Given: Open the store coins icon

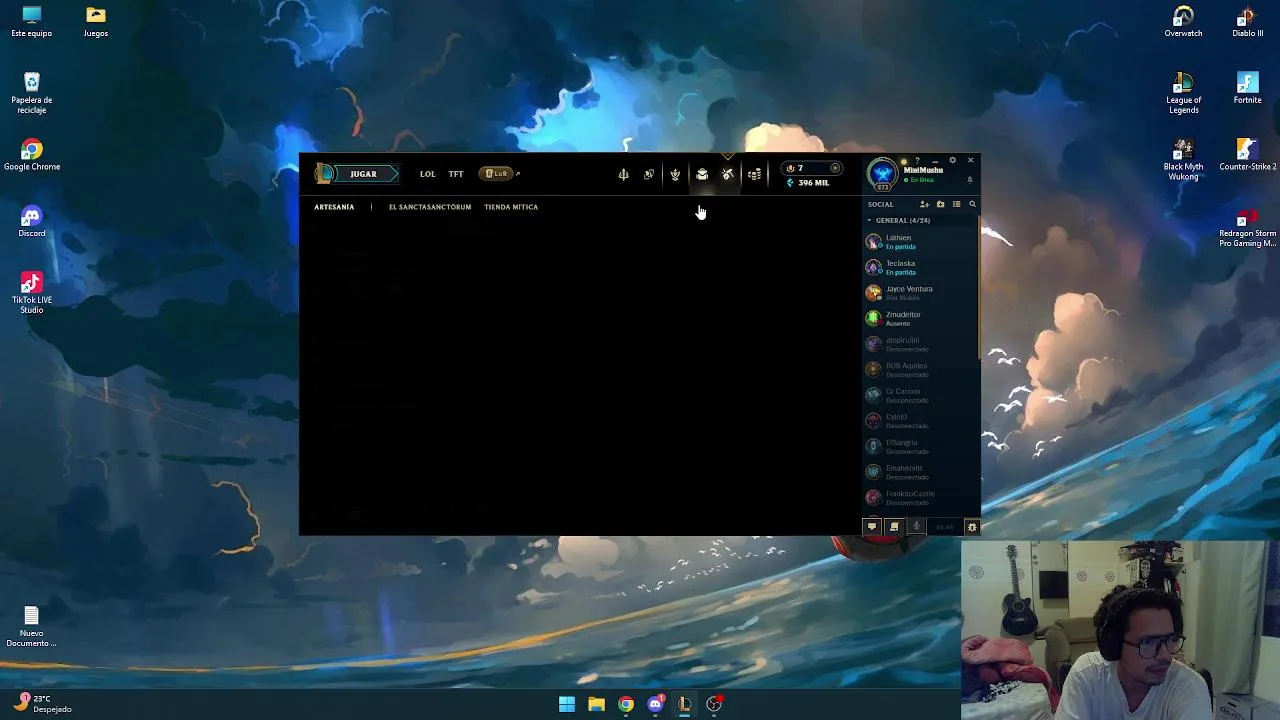Looking at the screenshot, I should click(x=755, y=174).
